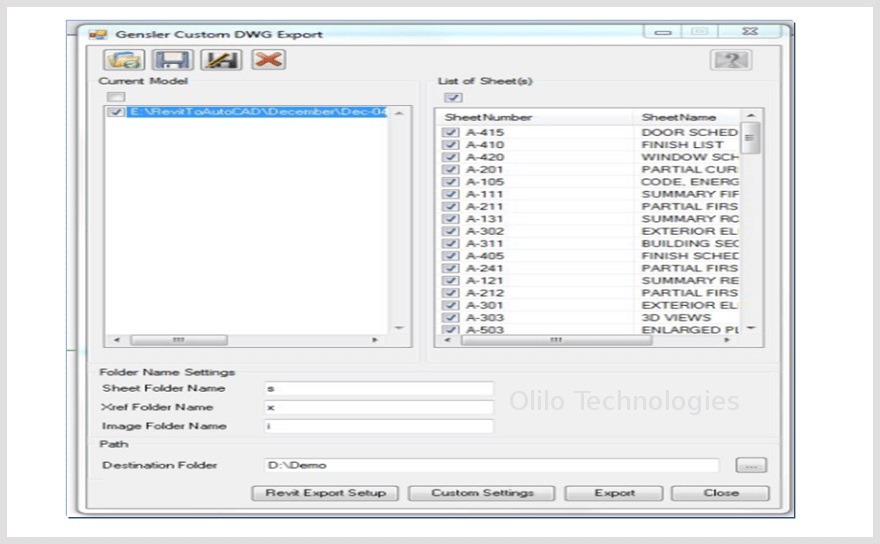
Task: Click the Current Model list scroll-right arrow
Action: (375, 340)
